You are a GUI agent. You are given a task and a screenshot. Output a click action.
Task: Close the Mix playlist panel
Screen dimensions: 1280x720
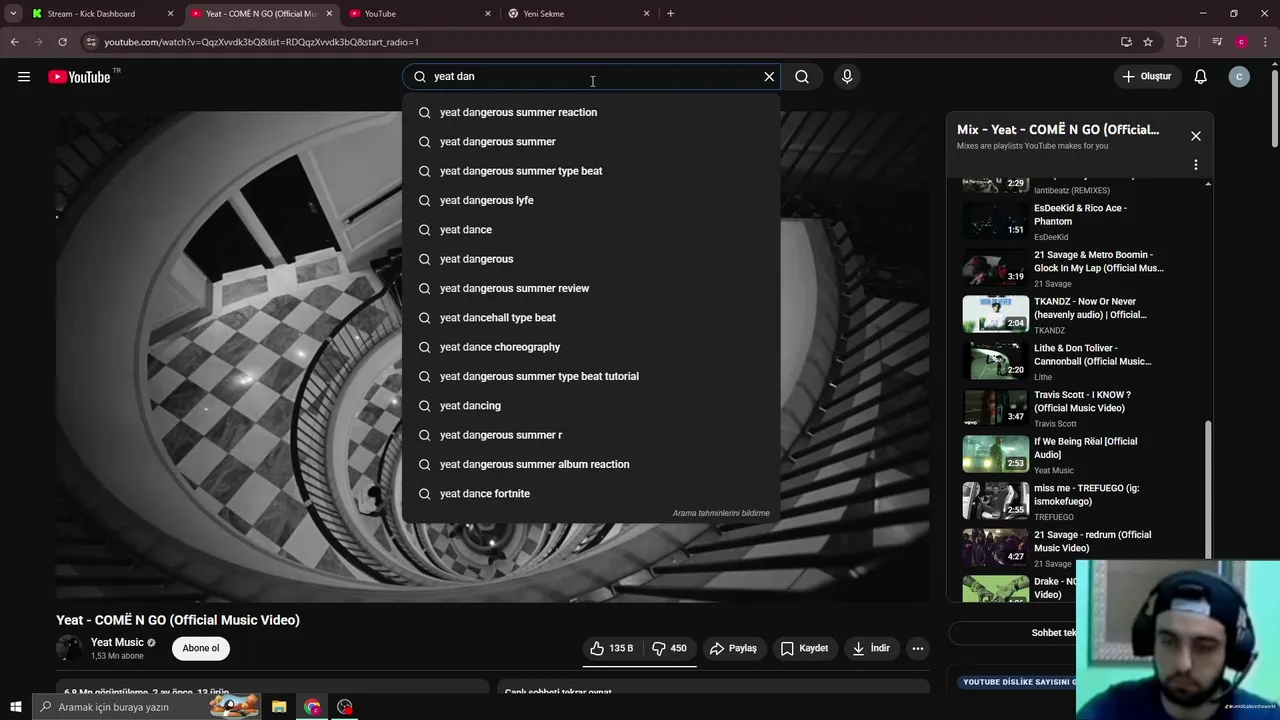(1195, 136)
